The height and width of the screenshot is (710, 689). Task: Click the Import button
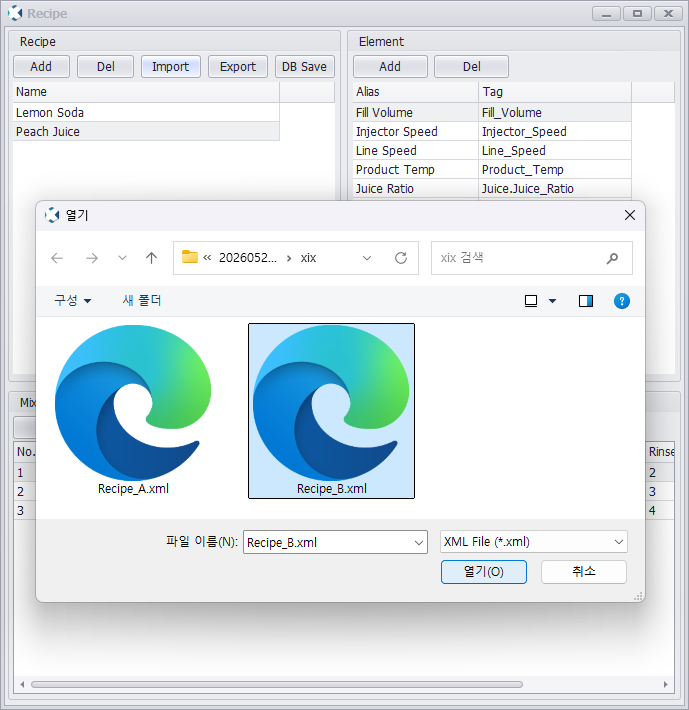click(171, 67)
